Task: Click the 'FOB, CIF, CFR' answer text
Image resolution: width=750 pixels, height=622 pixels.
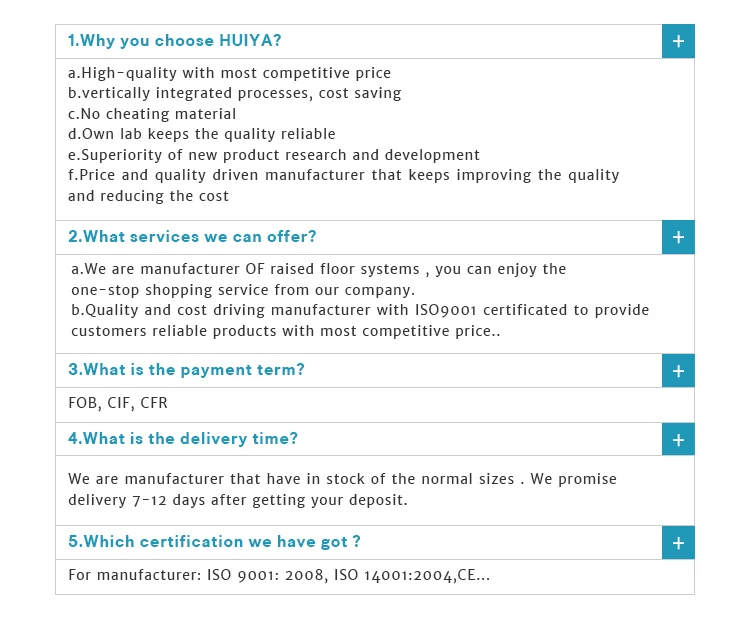Action: click(118, 404)
